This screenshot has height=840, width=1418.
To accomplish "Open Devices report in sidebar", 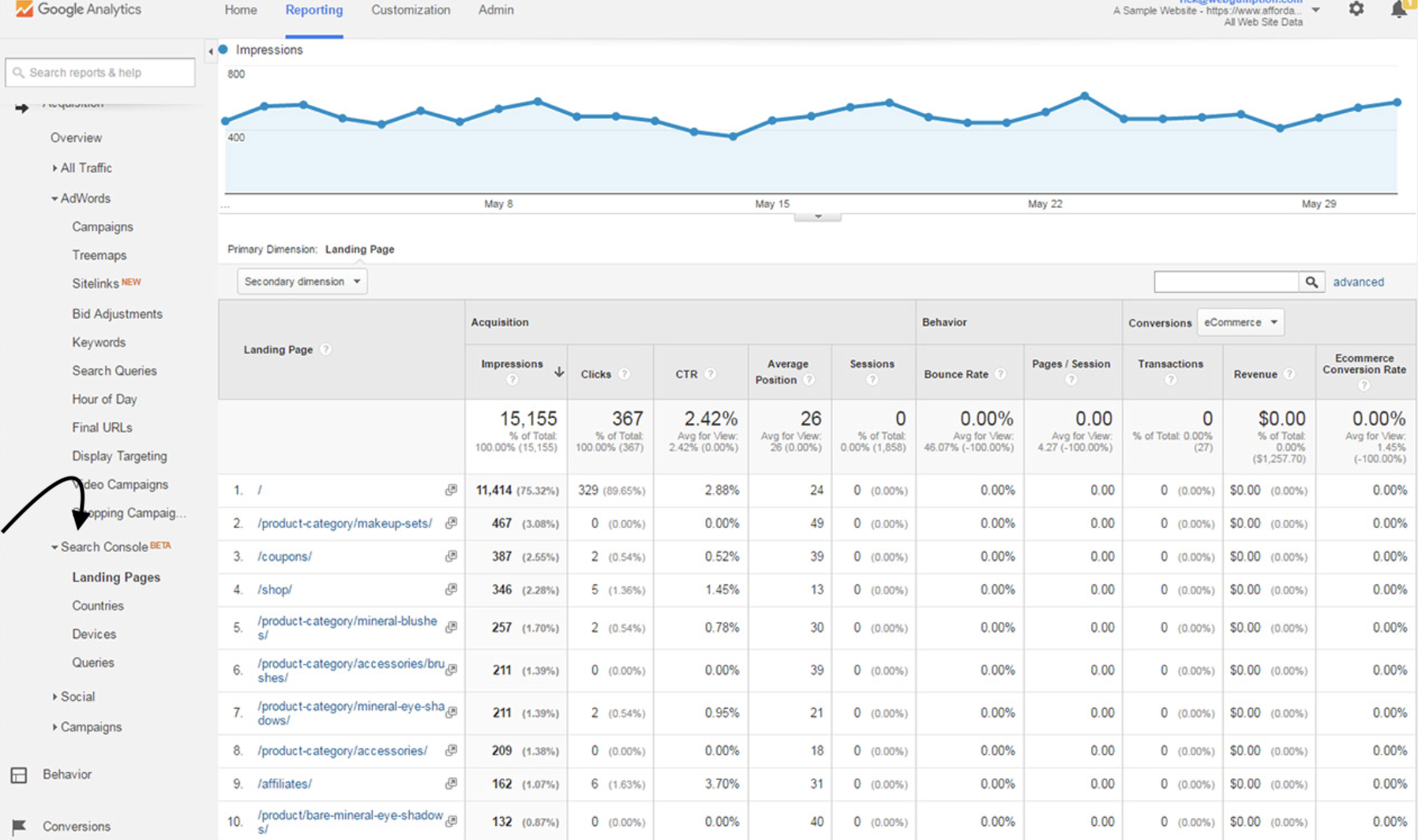I will point(94,634).
